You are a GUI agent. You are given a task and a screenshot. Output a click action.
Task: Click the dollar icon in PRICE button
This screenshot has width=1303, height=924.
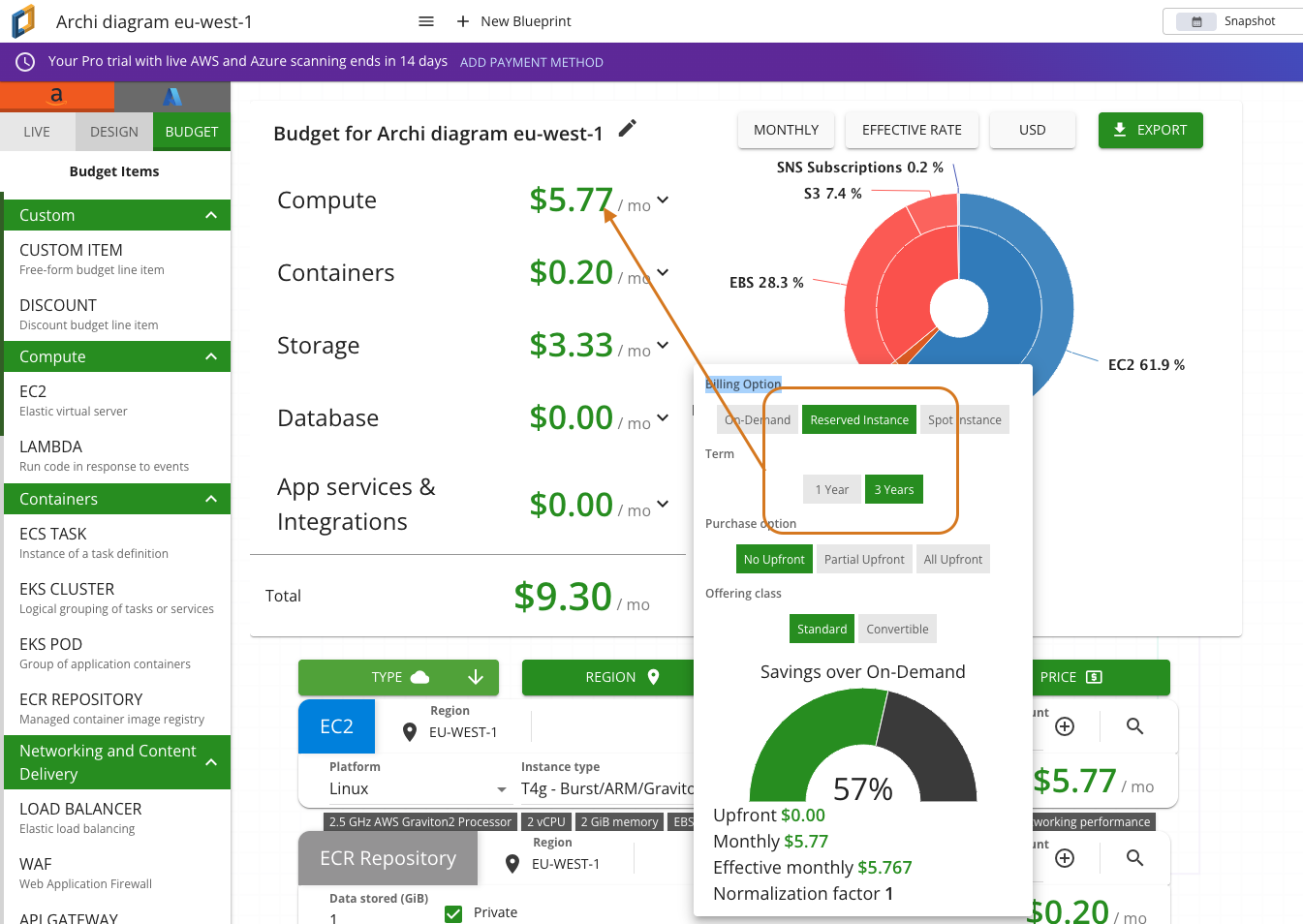tap(1095, 677)
